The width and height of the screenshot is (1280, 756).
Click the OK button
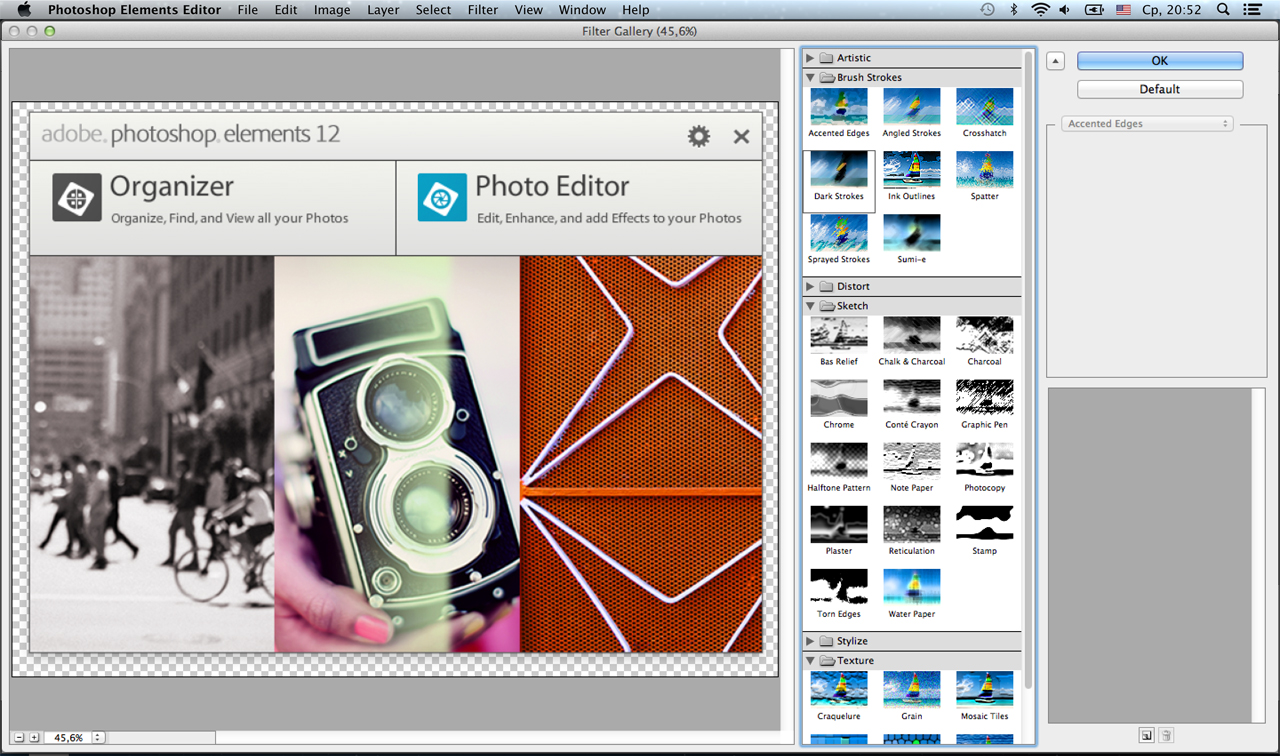(x=1160, y=61)
